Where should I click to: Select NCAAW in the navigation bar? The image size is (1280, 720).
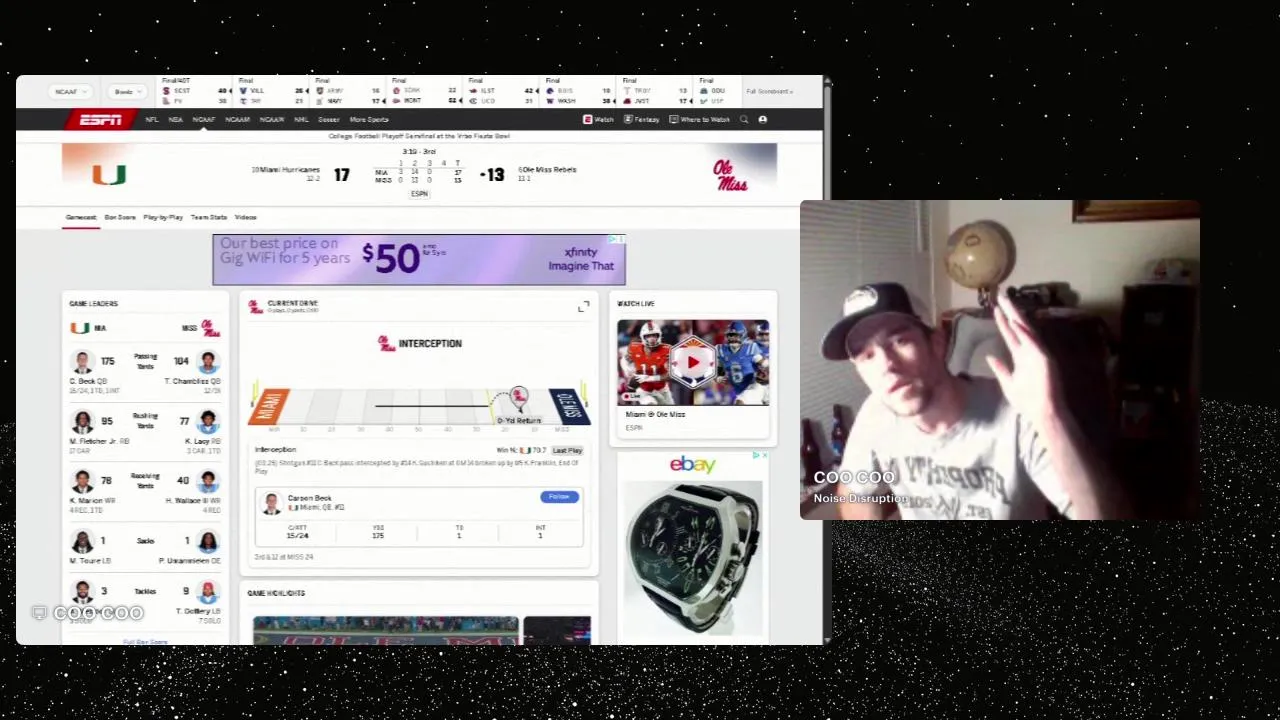pyautogui.click(x=272, y=119)
